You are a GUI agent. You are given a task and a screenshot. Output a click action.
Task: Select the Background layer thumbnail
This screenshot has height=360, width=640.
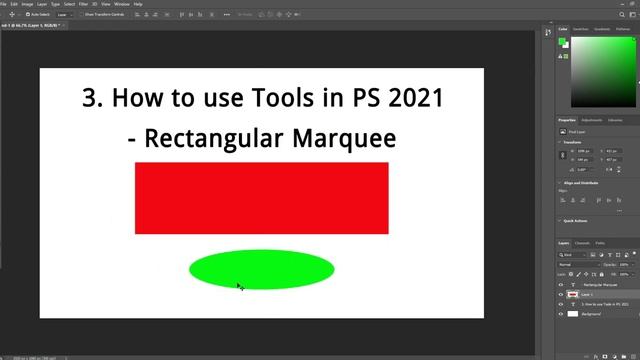(573, 314)
